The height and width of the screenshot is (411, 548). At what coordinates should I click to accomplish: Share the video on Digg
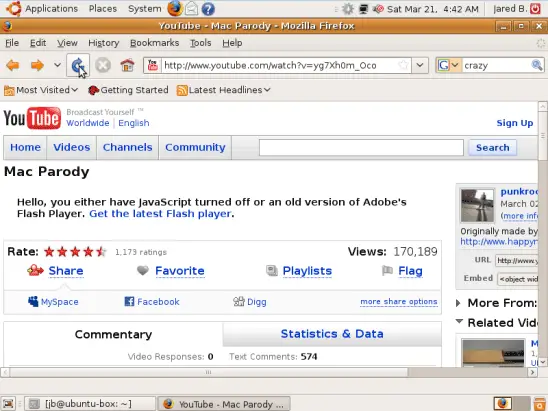[250, 302]
